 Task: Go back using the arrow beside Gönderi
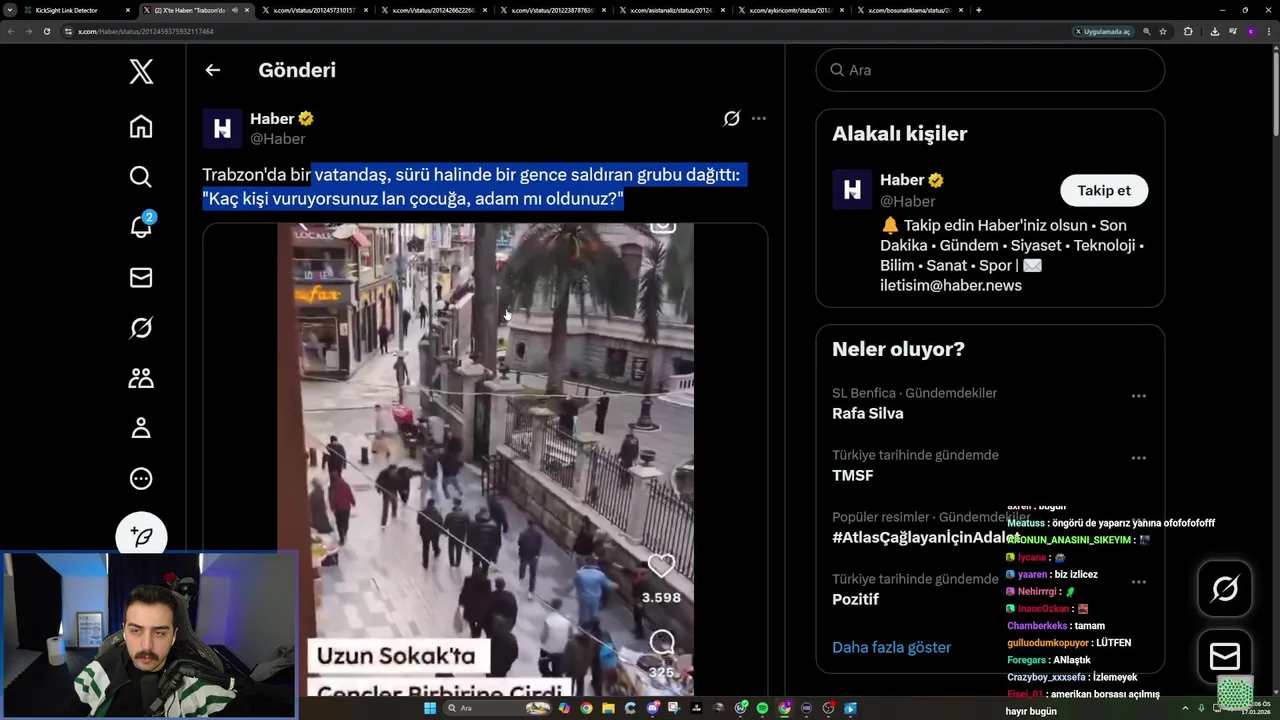tap(212, 70)
